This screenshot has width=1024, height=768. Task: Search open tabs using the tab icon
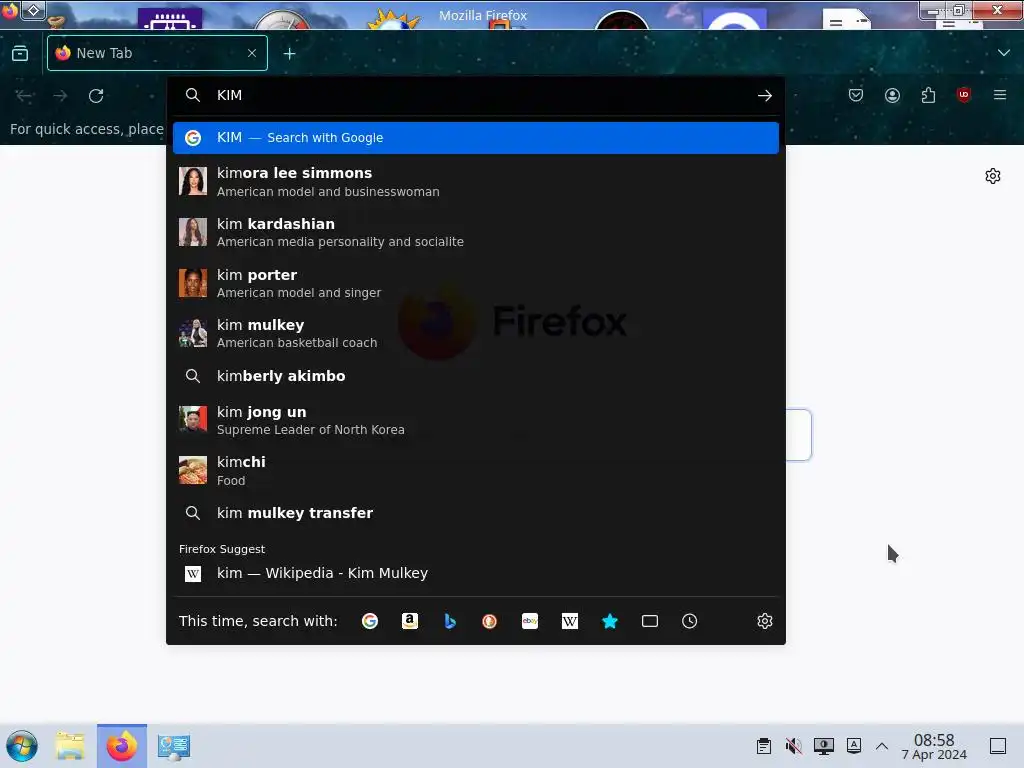(x=650, y=621)
